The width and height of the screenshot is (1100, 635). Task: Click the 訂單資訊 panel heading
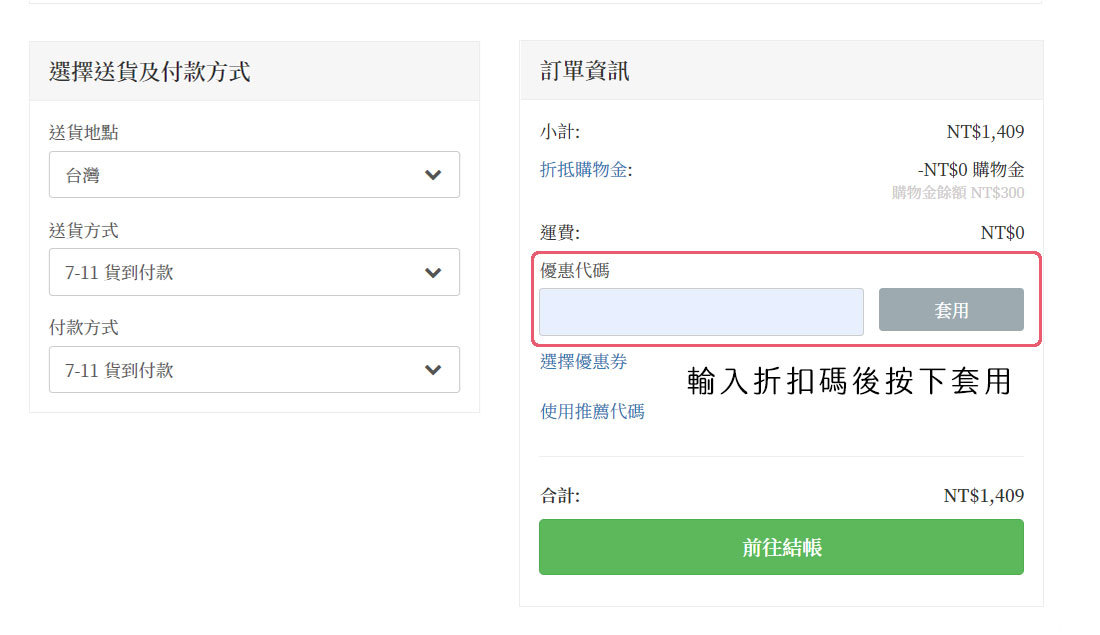(585, 72)
